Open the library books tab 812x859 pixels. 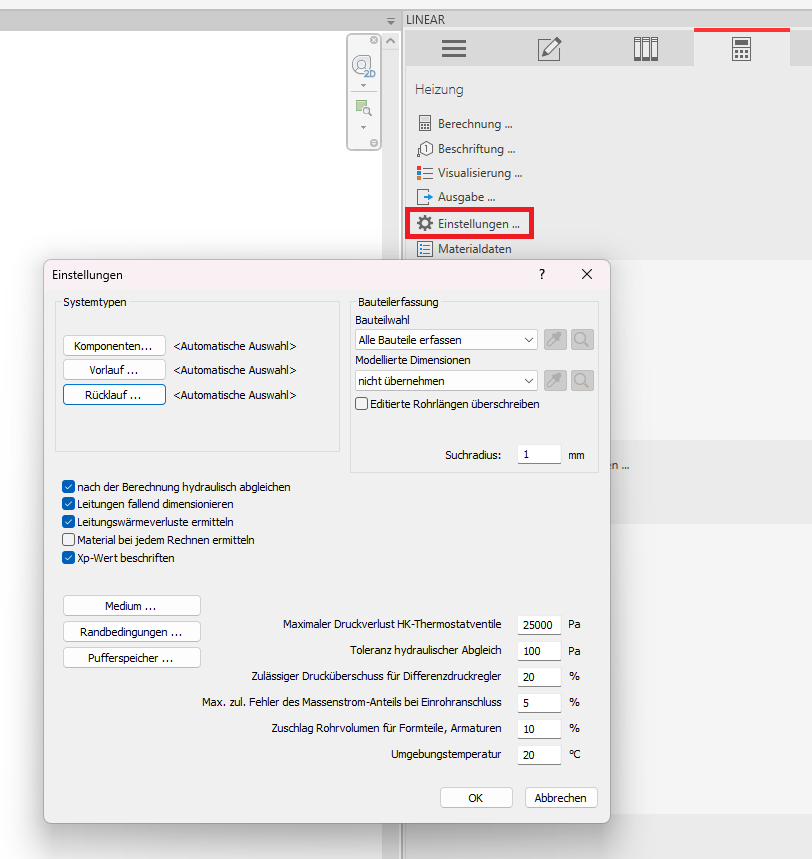click(x=646, y=49)
